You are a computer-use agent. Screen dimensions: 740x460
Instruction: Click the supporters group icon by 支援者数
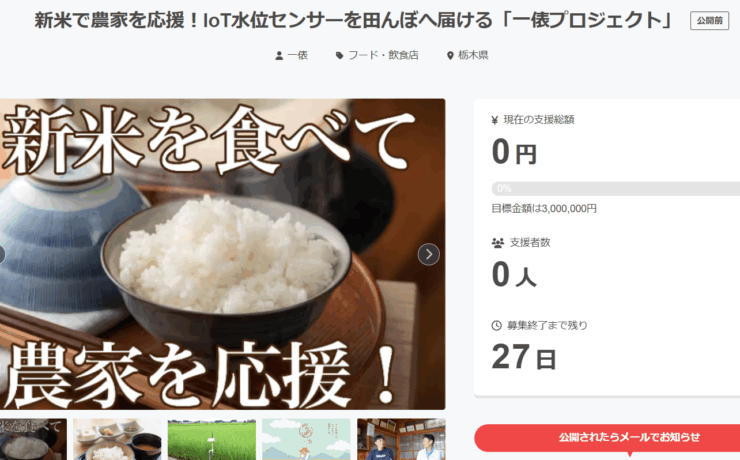497,243
